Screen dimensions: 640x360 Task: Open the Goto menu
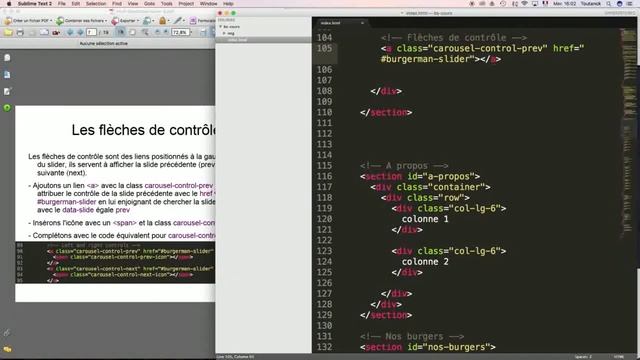coord(149,4)
